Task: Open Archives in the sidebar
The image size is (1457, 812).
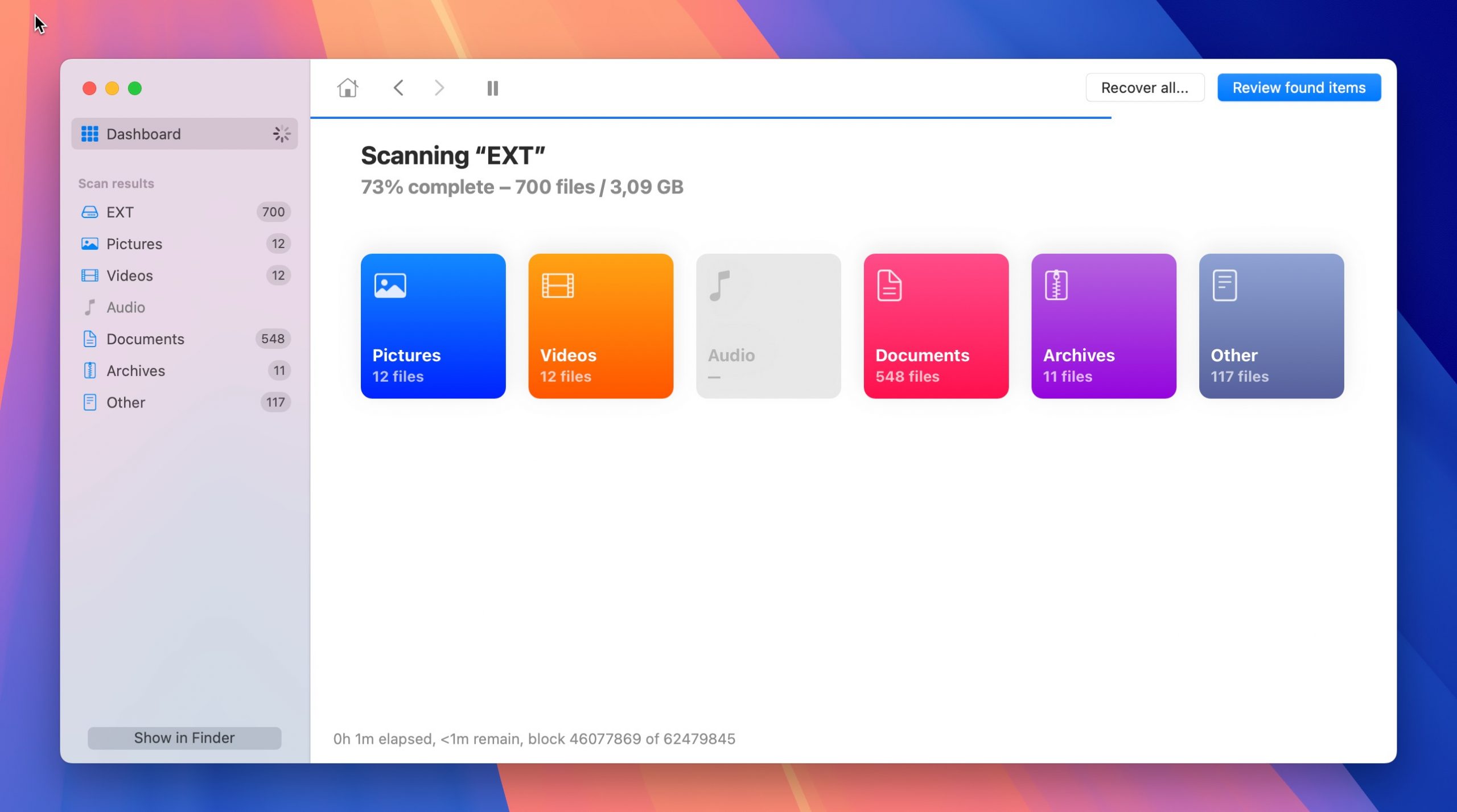Action: tap(184, 370)
